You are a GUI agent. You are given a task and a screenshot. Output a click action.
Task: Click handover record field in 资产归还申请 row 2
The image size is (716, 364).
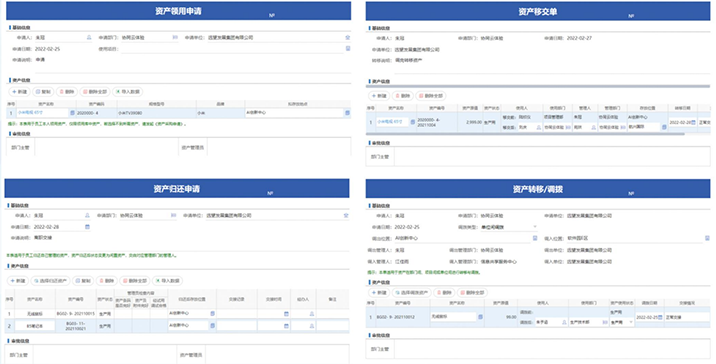[x=237, y=326]
